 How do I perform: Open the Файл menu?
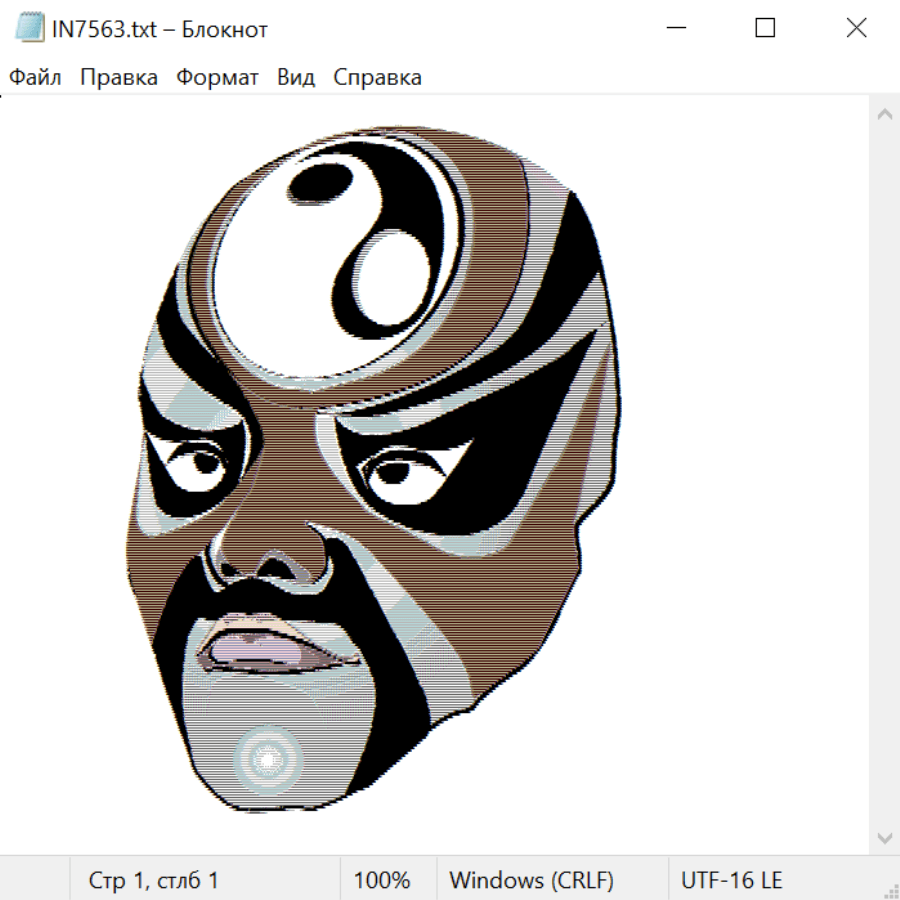pyautogui.click(x=36, y=77)
